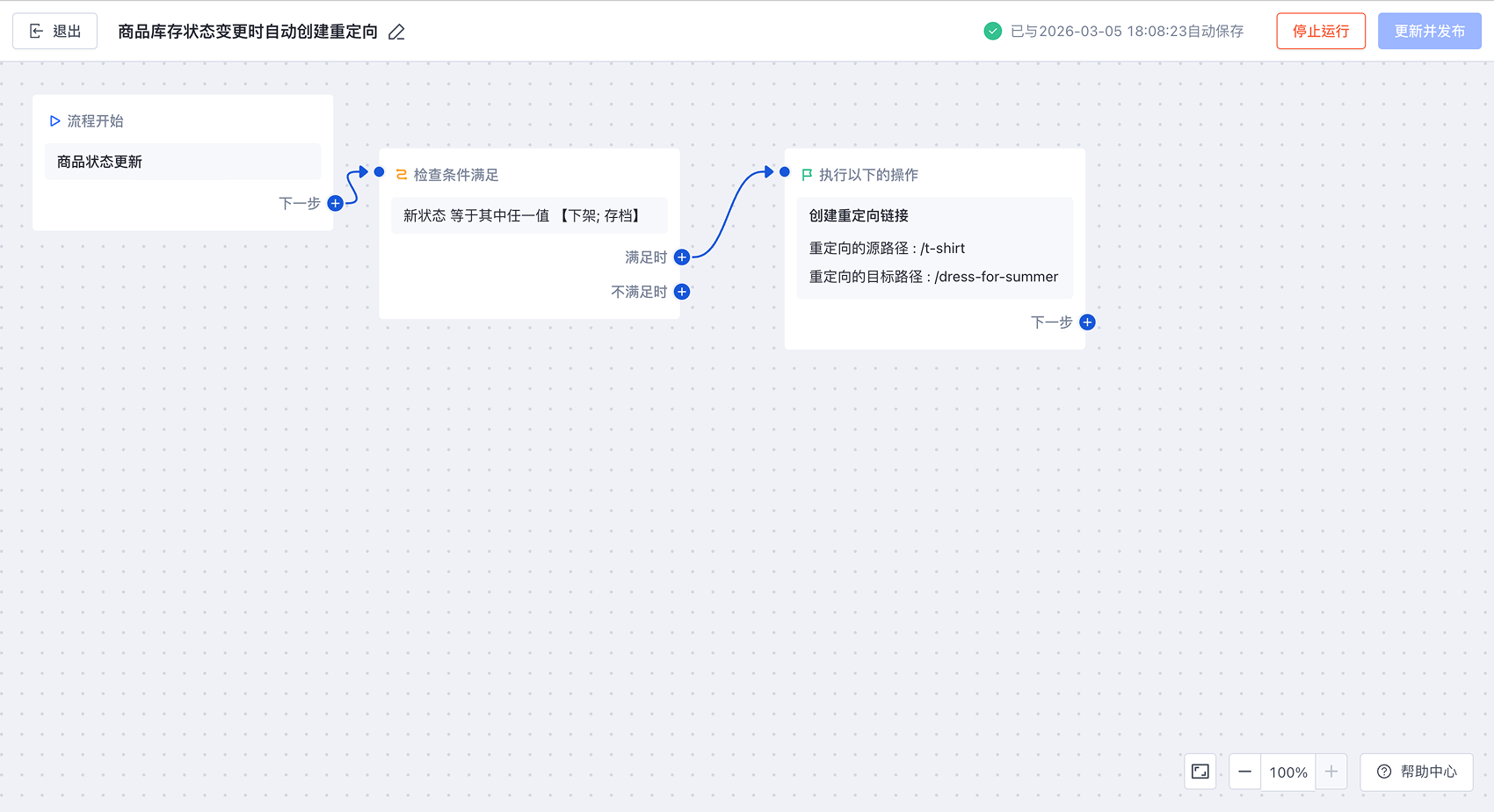Image resolution: width=1494 pixels, height=812 pixels.
Task: Add a branch for 不满足时
Action: click(x=681, y=292)
